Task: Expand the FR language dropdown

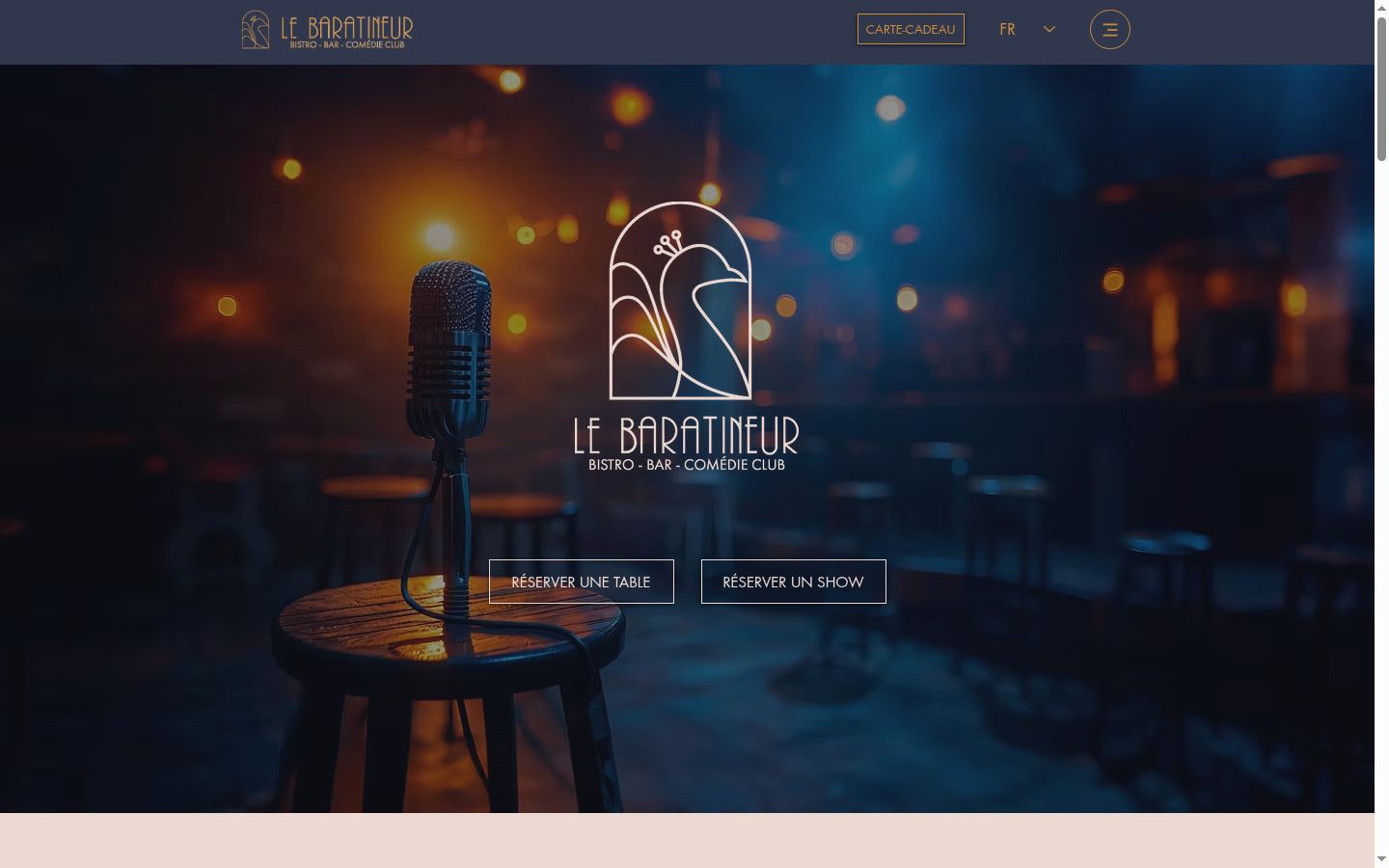Action: 1027,29
